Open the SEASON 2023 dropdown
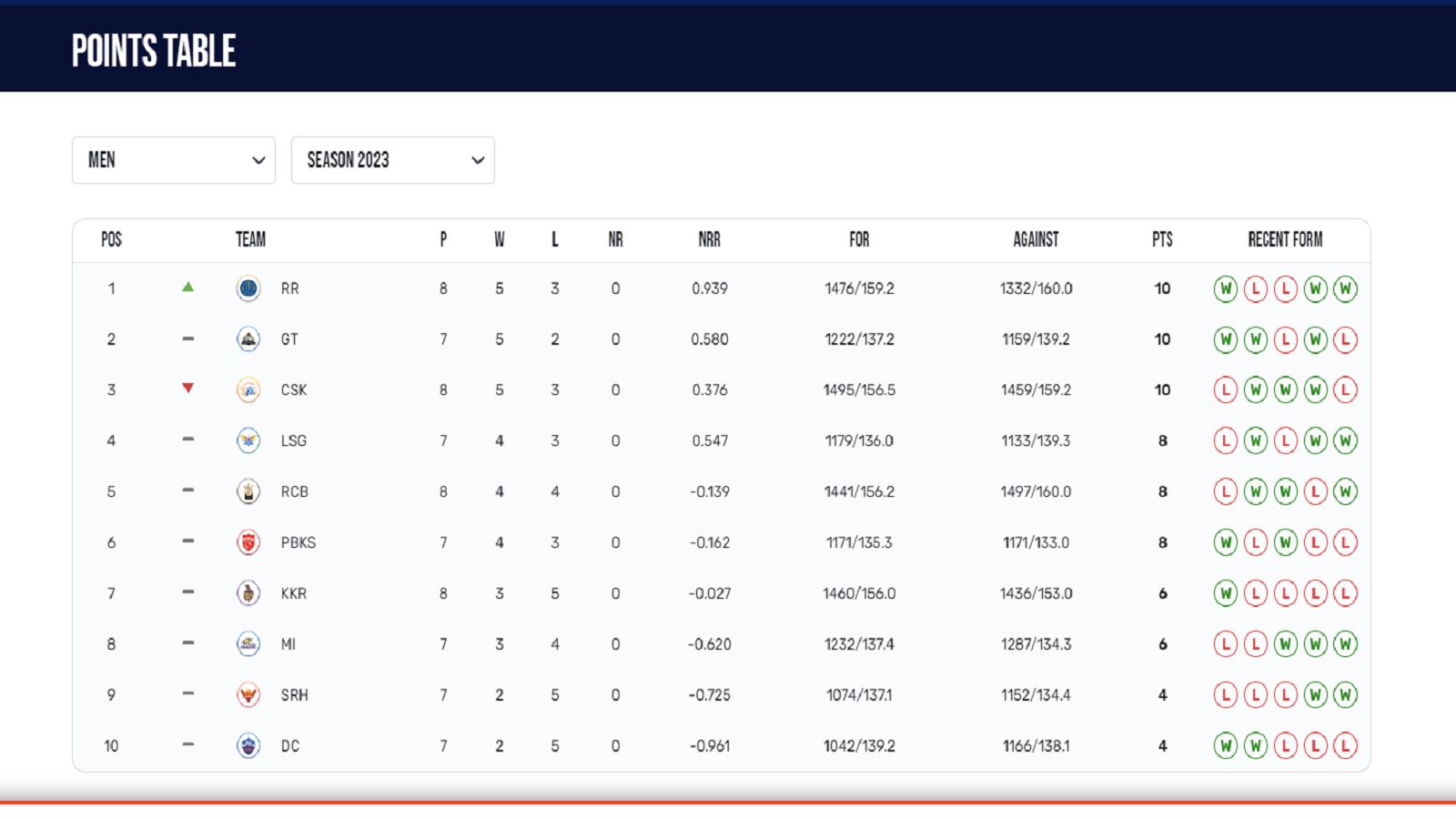 391,160
